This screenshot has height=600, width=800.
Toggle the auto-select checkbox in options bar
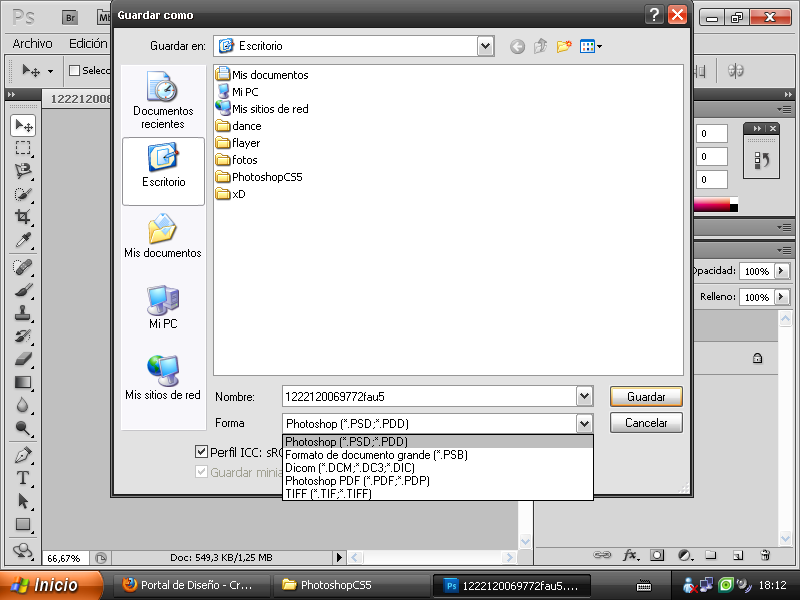74,70
